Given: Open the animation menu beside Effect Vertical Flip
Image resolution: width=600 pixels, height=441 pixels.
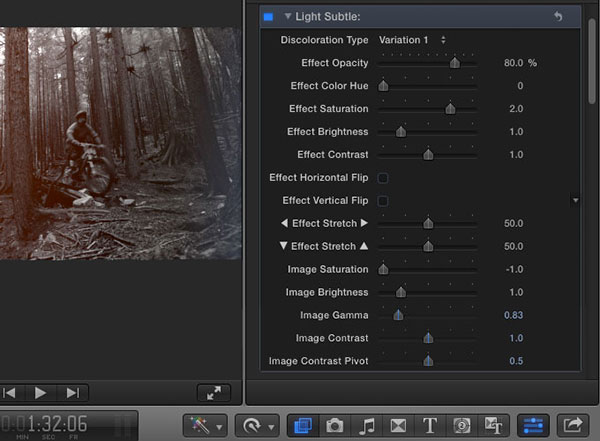Looking at the screenshot, I should [576, 200].
